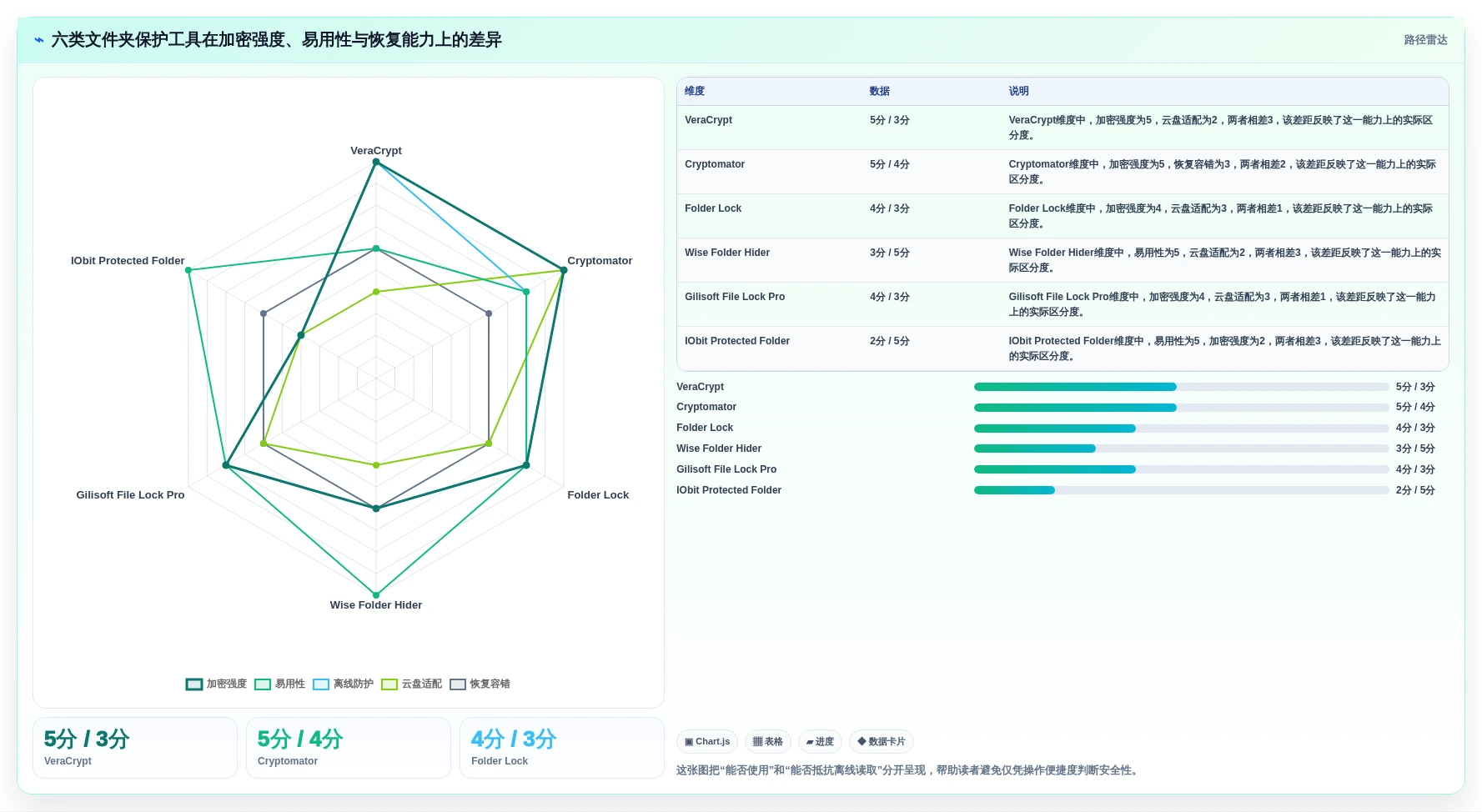Screen dimensions: 1482x812
Task: Click the 表格 tag
Action: coord(767,741)
